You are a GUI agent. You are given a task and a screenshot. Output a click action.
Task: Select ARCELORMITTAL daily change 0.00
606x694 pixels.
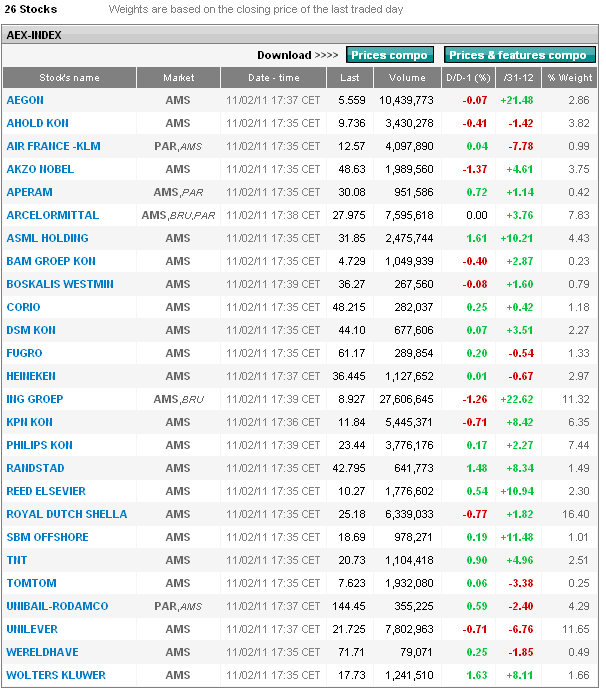477,216
